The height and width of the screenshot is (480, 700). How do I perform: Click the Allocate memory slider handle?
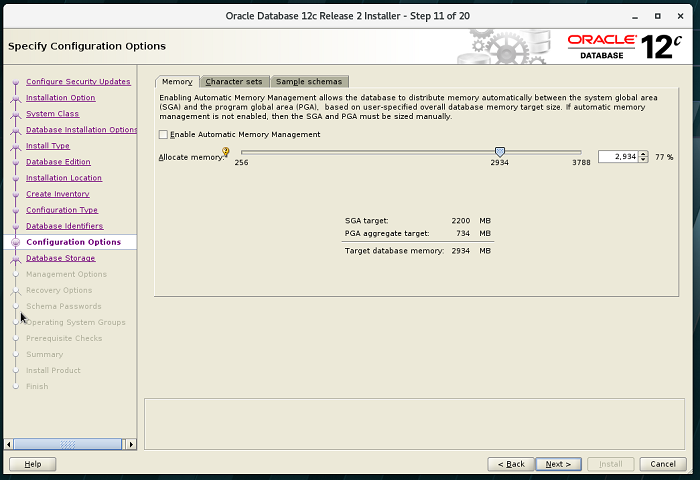click(x=500, y=152)
